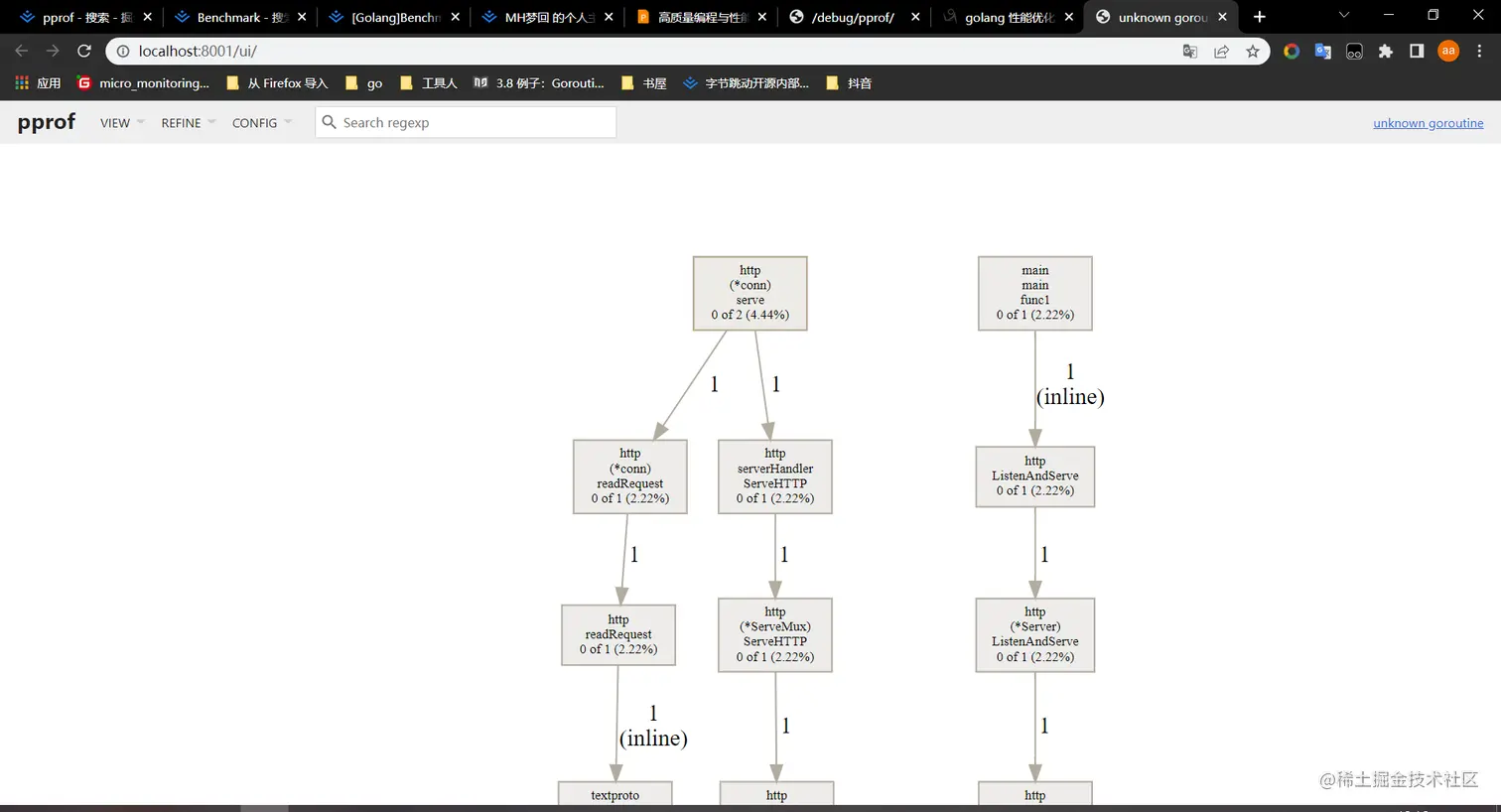Bookmark this page with star icon
The width and height of the screenshot is (1501, 812).
(x=1253, y=51)
